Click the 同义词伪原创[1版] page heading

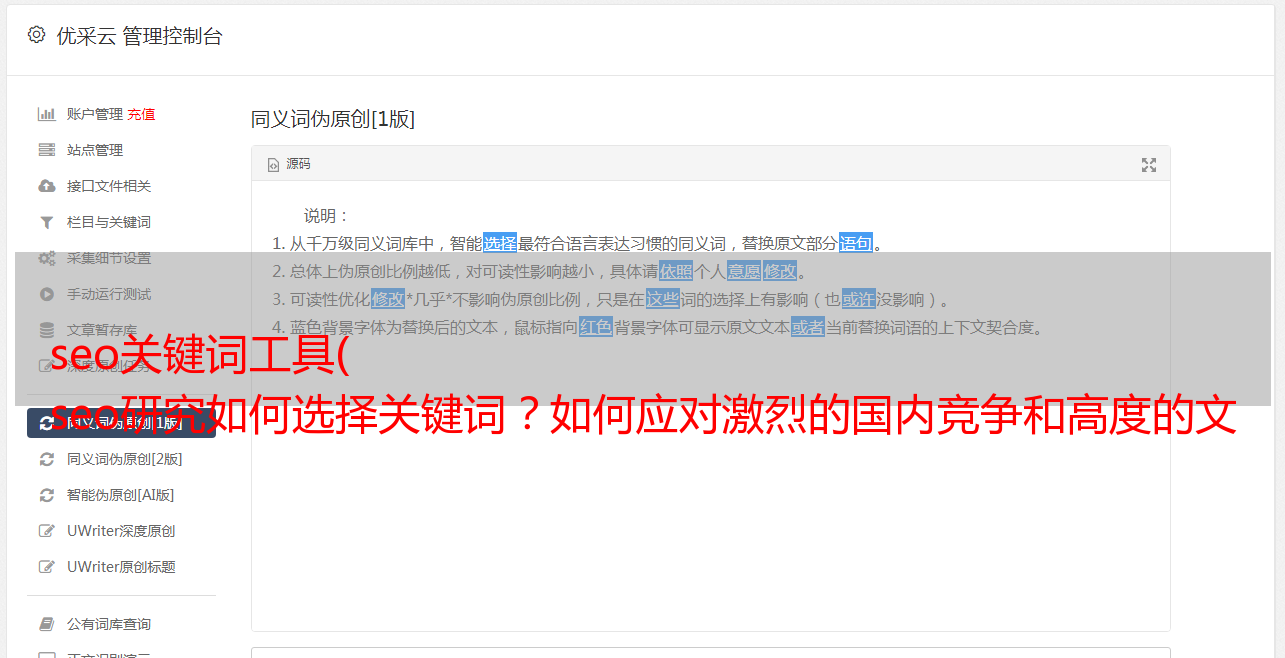tap(332, 120)
